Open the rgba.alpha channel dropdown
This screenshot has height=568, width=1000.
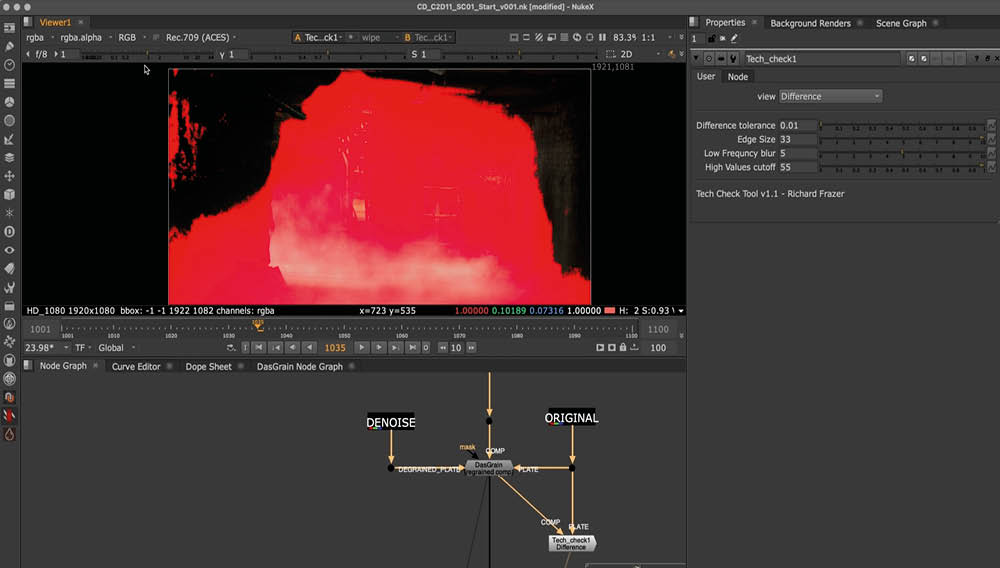(x=82, y=38)
